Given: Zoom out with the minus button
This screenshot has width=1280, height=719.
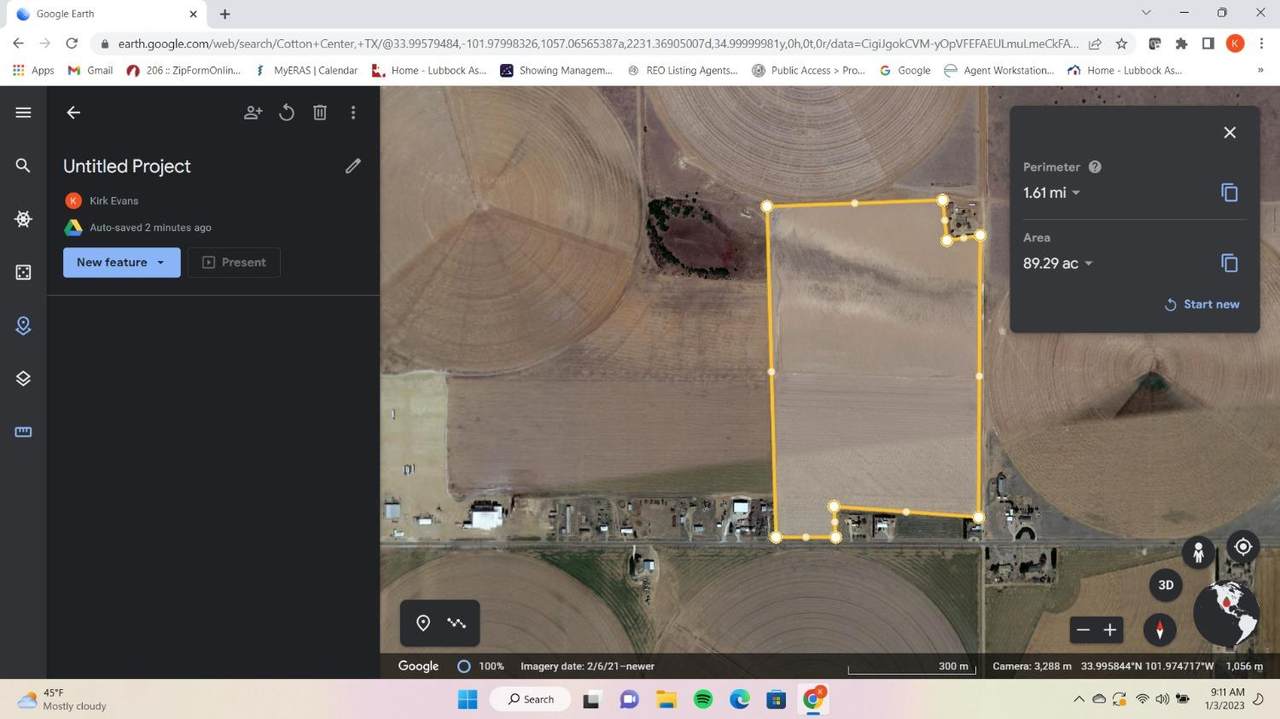Looking at the screenshot, I should point(1083,630).
